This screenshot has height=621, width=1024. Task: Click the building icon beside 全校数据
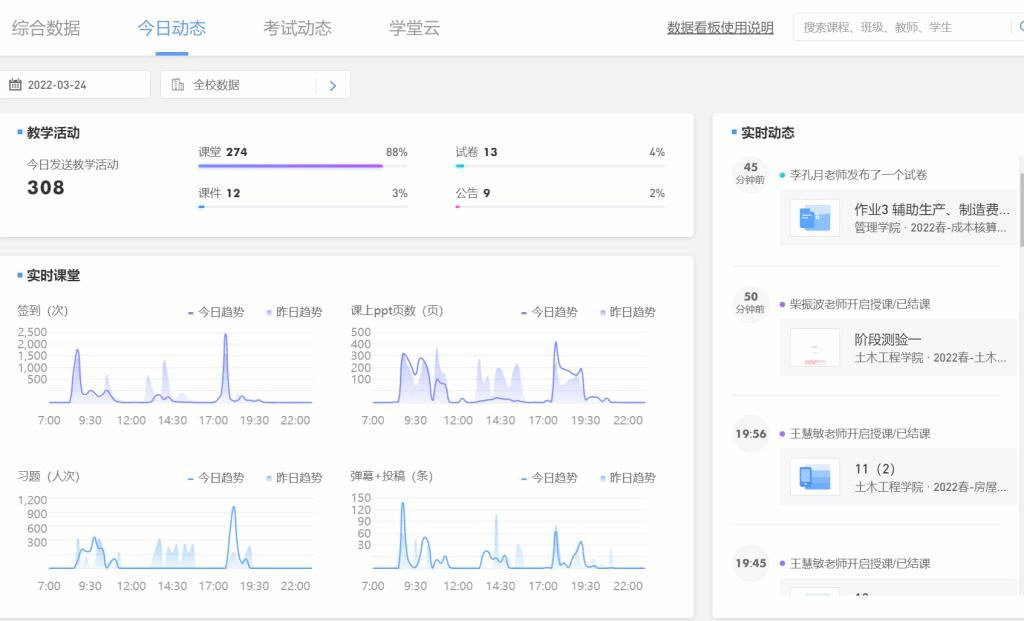point(178,85)
